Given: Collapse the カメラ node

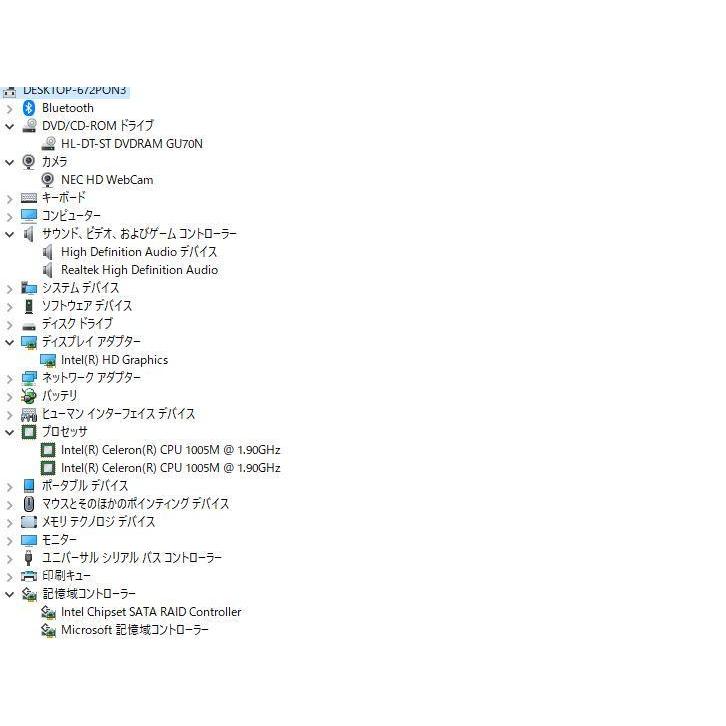Looking at the screenshot, I should click(x=9, y=163).
